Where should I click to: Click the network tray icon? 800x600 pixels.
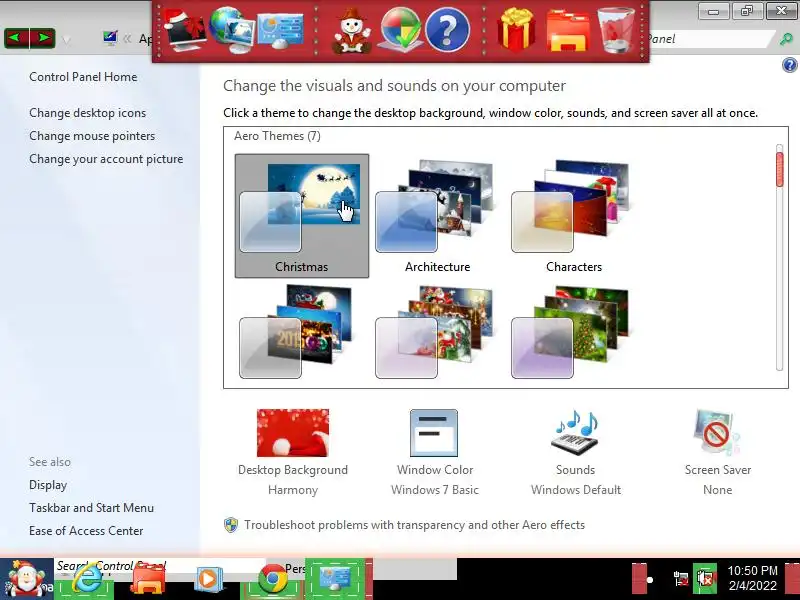(x=680, y=579)
